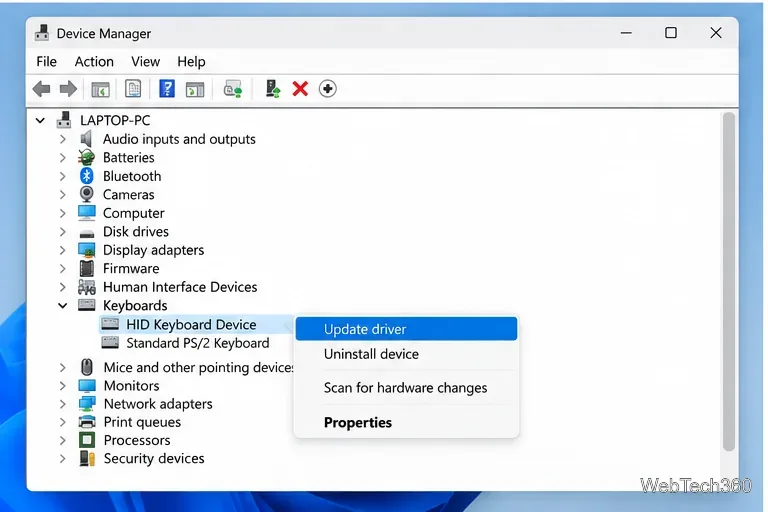Collapse the LAPTOP-PC root node
Screen dimensions: 768x512
tap(40, 121)
